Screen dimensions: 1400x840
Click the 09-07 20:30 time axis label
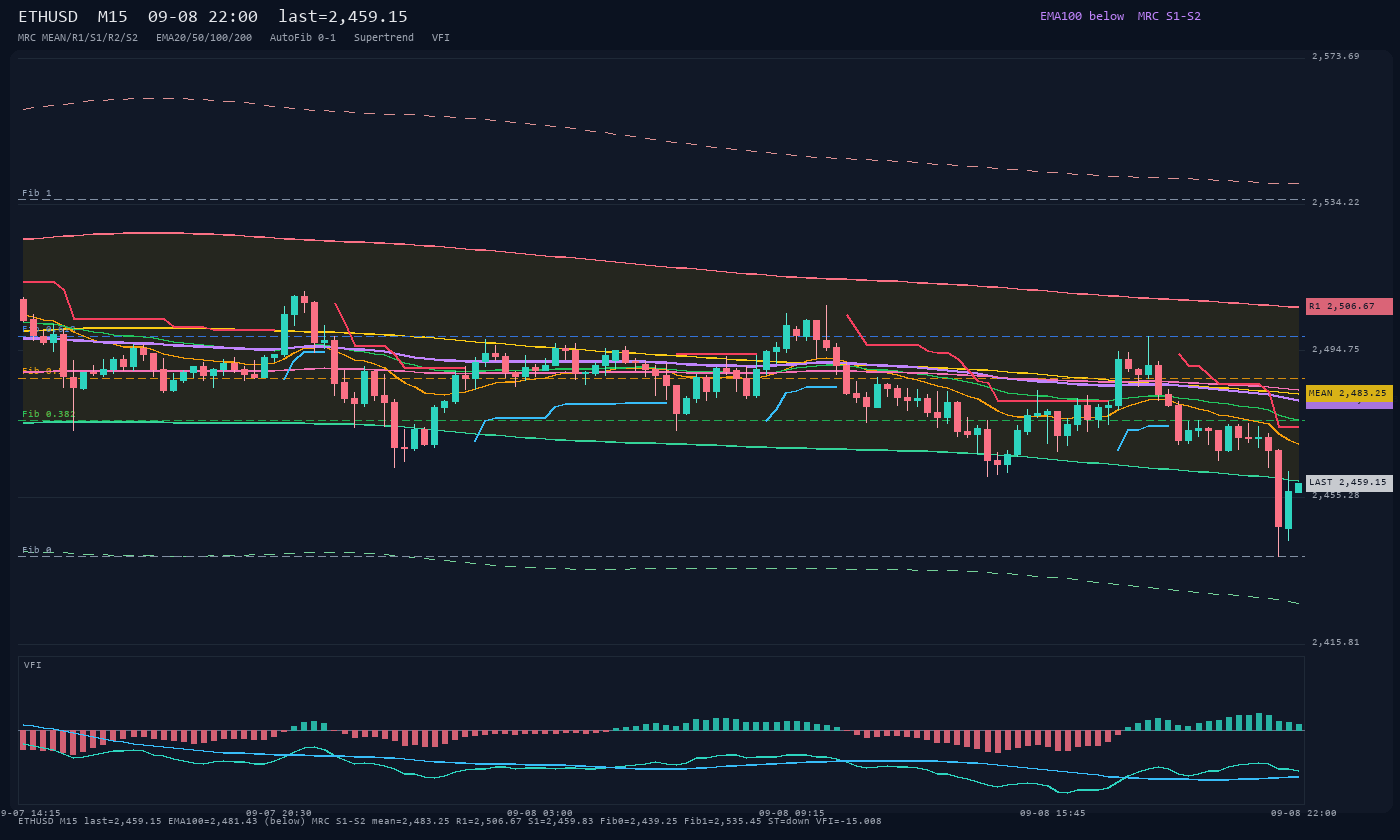tap(278, 813)
